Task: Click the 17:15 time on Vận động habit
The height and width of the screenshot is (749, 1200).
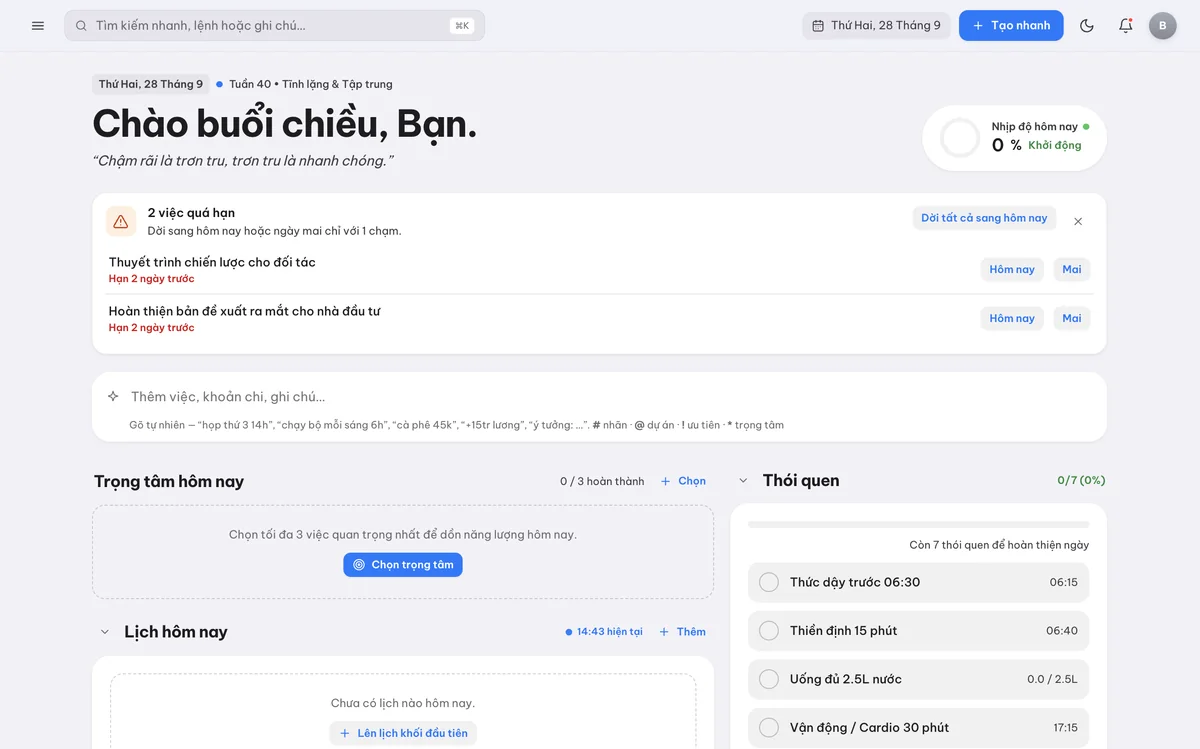Action: (x=1064, y=727)
